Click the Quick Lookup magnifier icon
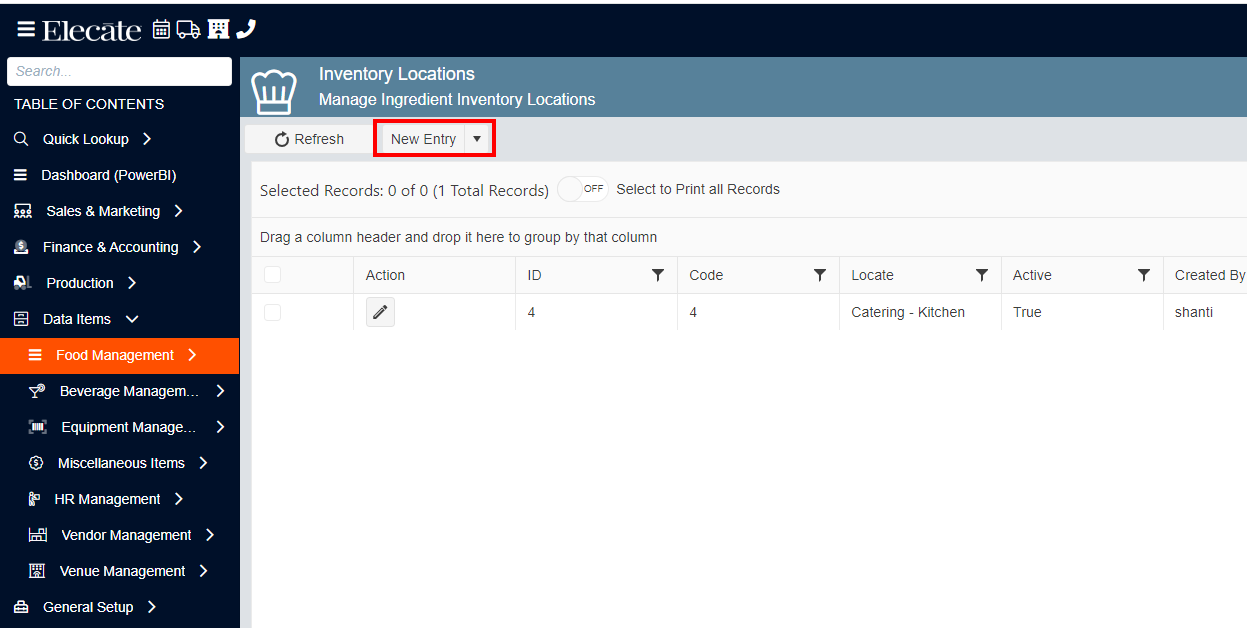This screenshot has height=628, width=1247. (21, 139)
